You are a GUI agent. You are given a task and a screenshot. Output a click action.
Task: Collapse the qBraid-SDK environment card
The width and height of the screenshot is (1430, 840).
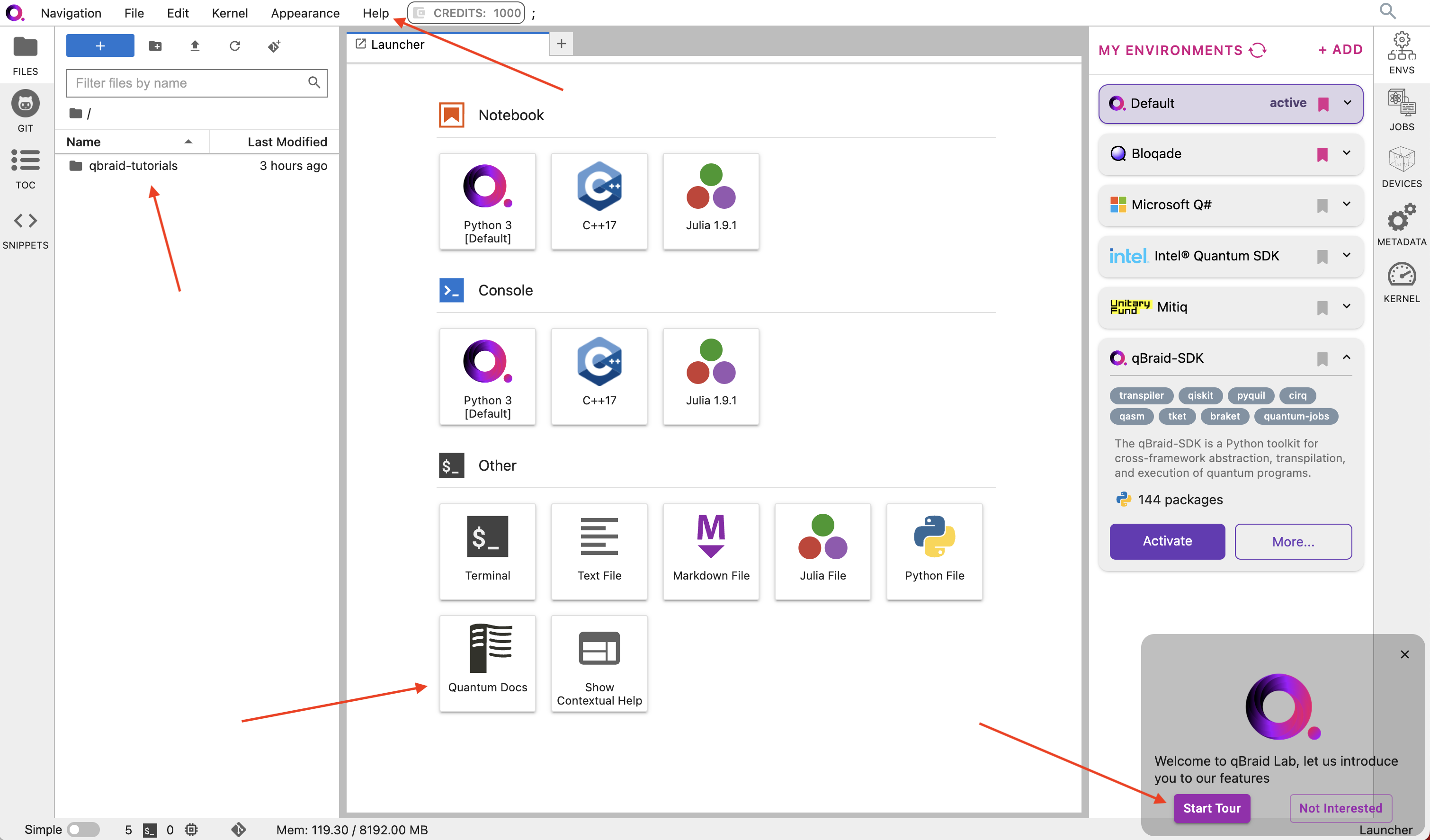(1346, 357)
